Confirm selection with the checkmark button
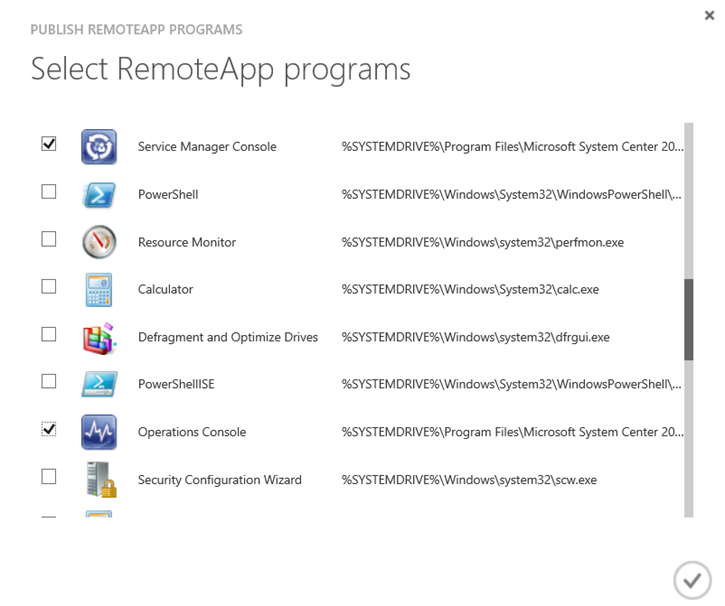 point(692,580)
